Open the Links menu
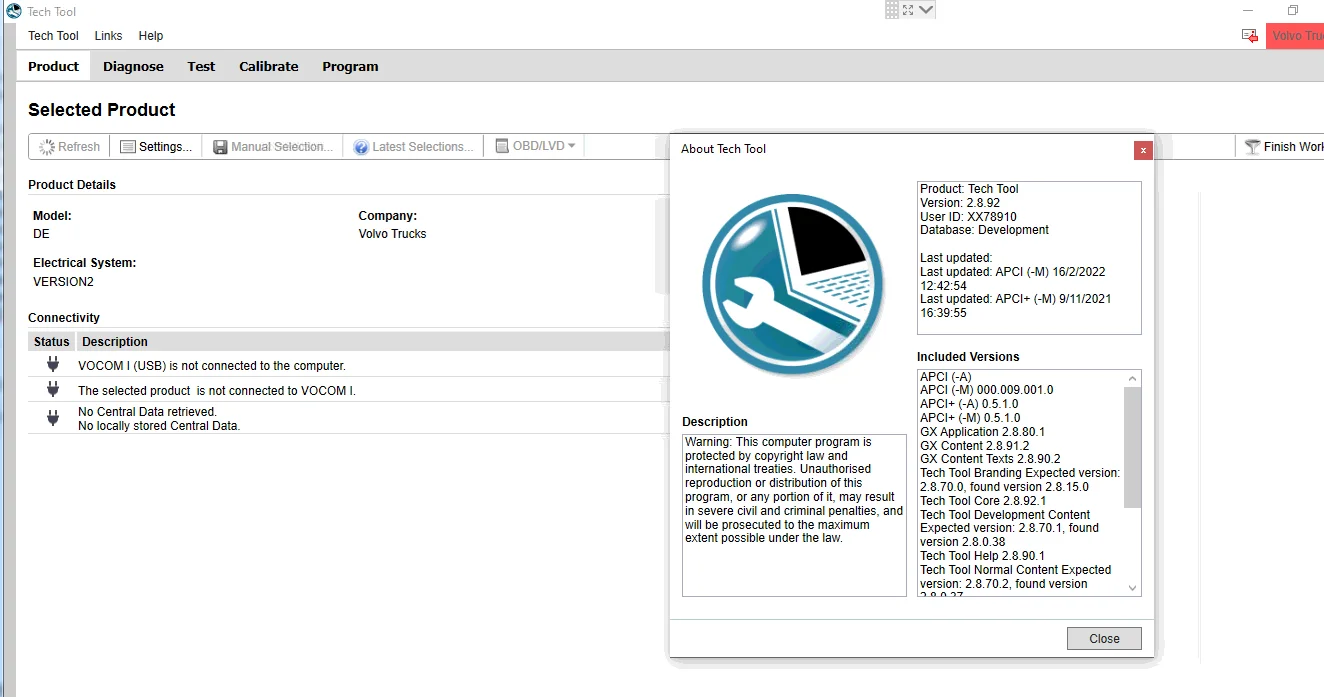The image size is (1324, 697). (108, 36)
